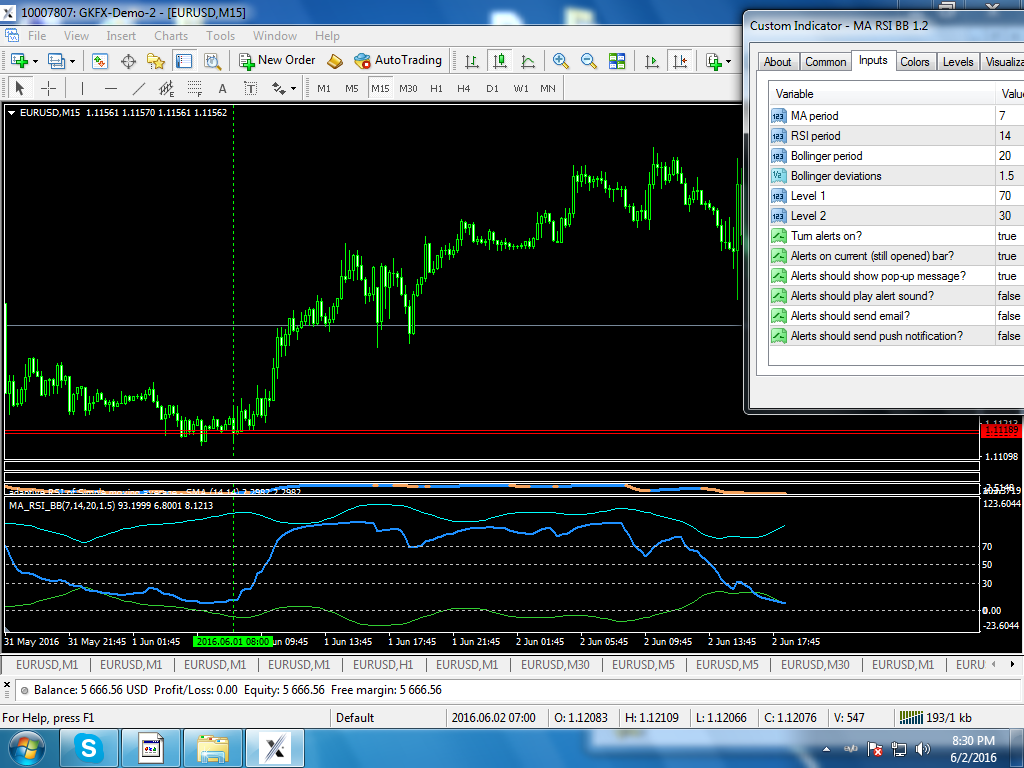Image resolution: width=1024 pixels, height=768 pixels.
Task: Click the Zoom Out magnifier icon
Action: point(588,61)
